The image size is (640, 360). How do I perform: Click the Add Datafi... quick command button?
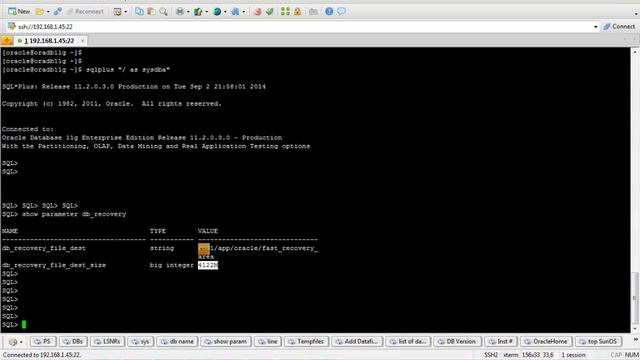[357, 341]
